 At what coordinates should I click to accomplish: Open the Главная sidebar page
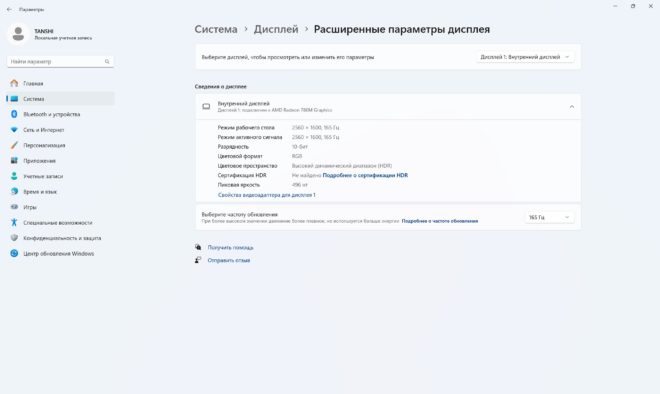(61, 83)
